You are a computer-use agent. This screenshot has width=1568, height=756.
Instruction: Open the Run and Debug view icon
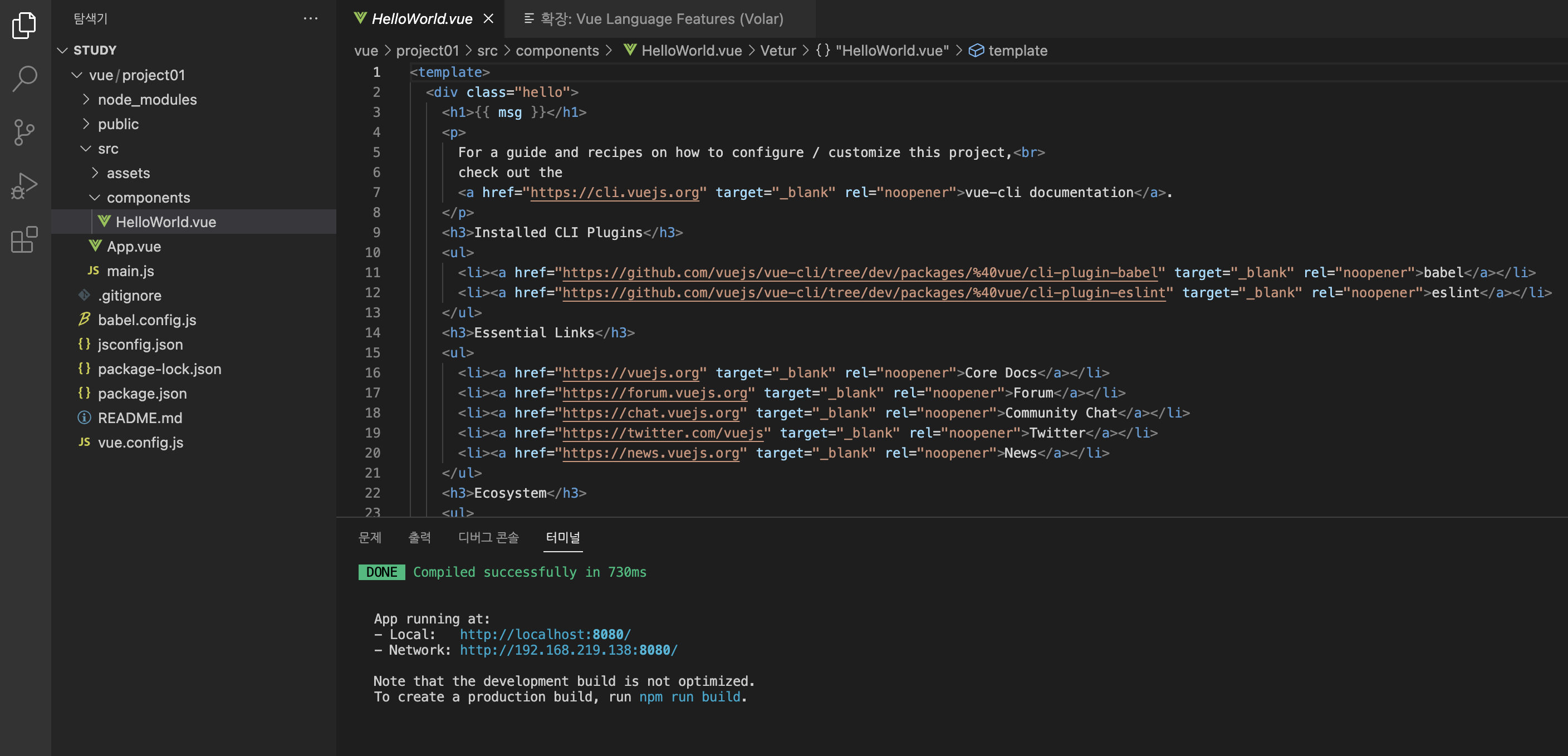(x=24, y=185)
